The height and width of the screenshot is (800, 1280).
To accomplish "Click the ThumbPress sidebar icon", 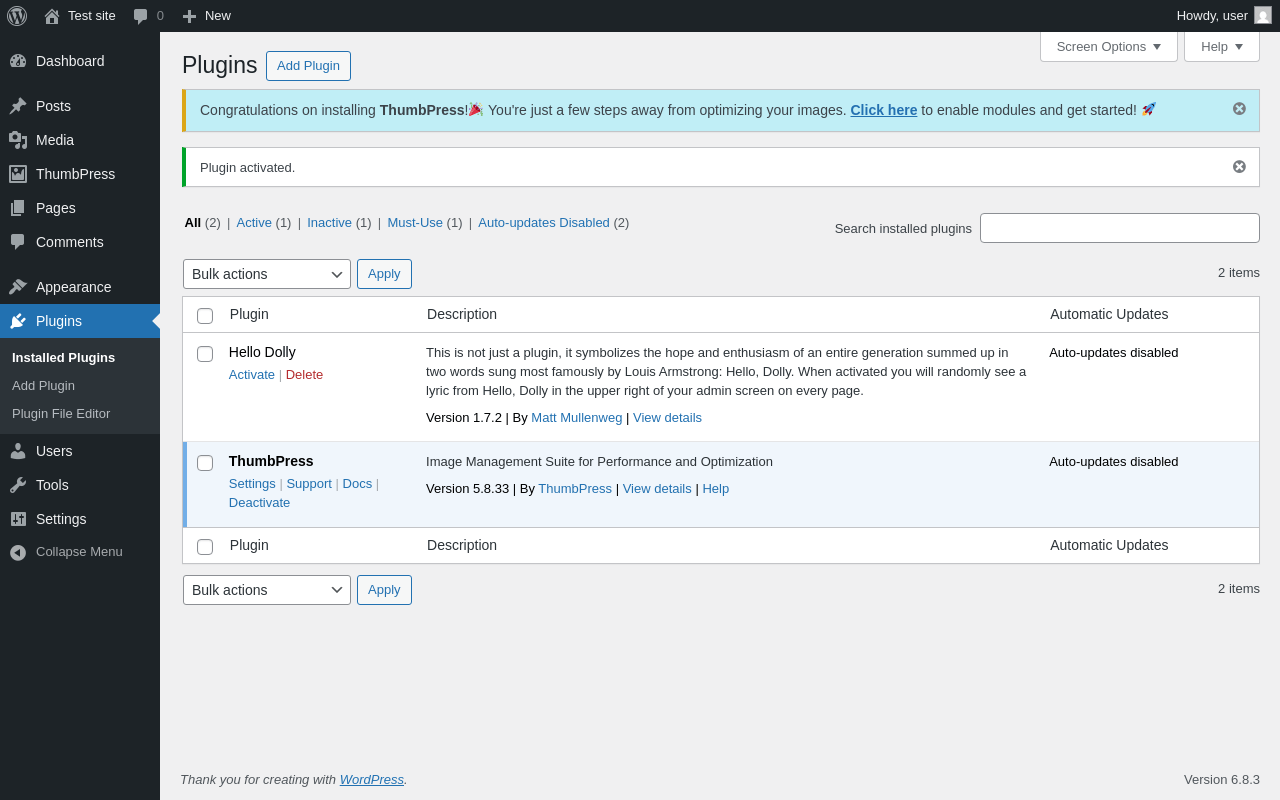I will (18, 174).
